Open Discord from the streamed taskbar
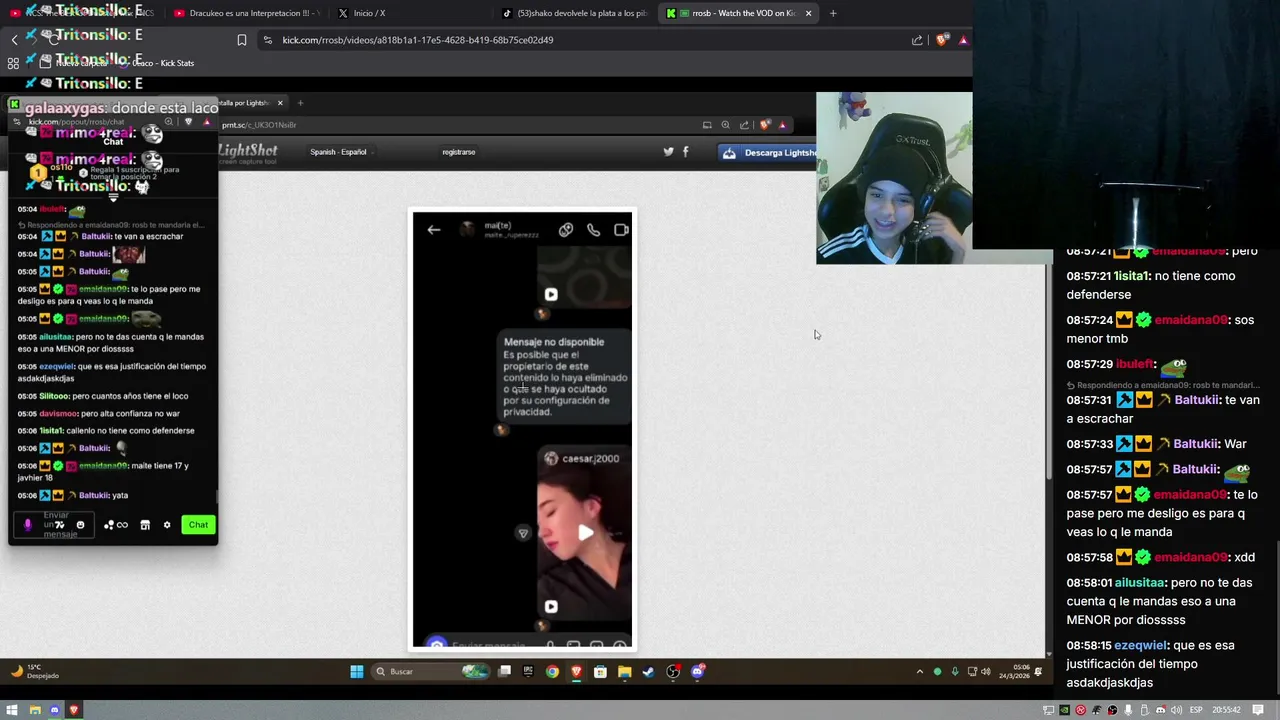This screenshot has height=720, width=1280. [697, 671]
